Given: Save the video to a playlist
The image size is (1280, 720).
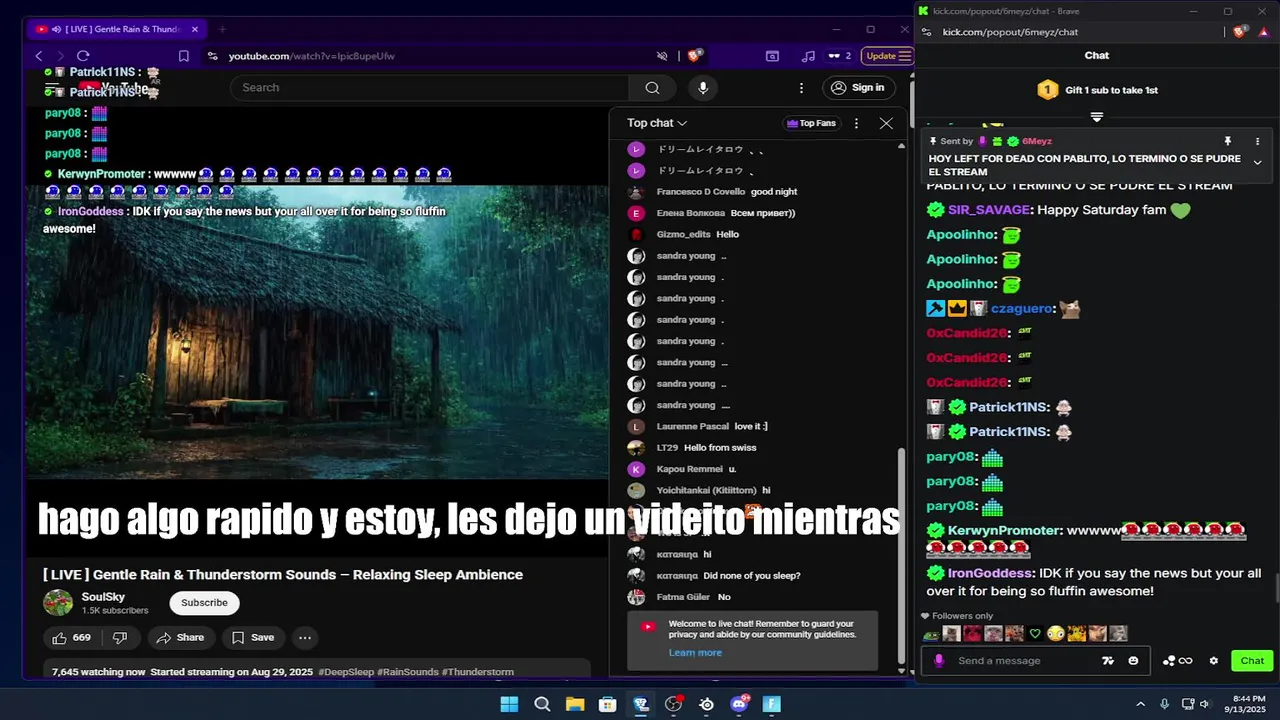Looking at the screenshot, I should coord(253,637).
